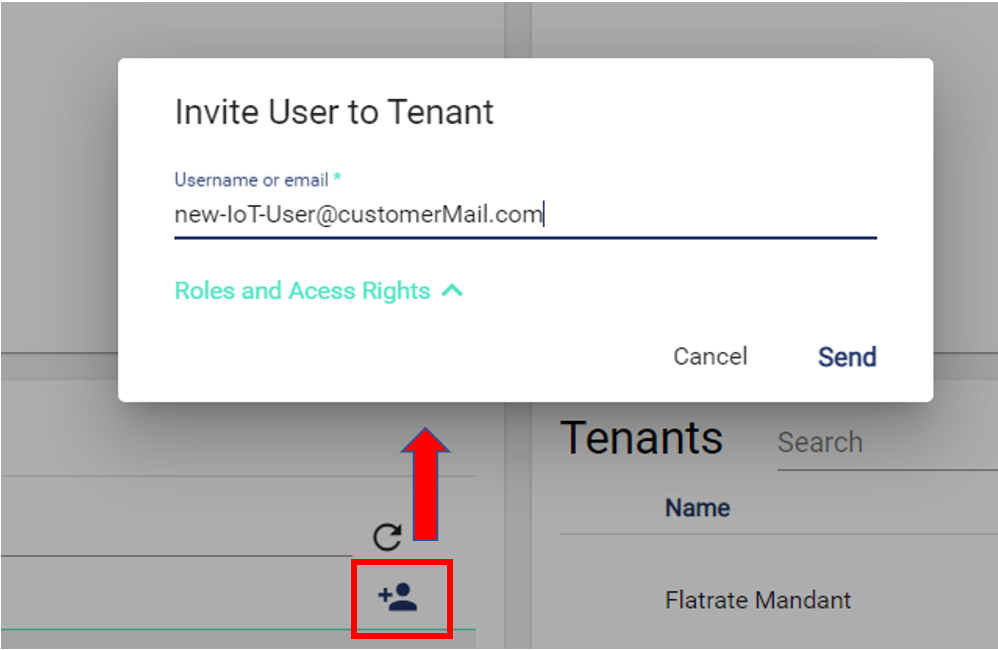Click the green line under add user icon
The width and height of the screenshot is (998, 650).
200,630
